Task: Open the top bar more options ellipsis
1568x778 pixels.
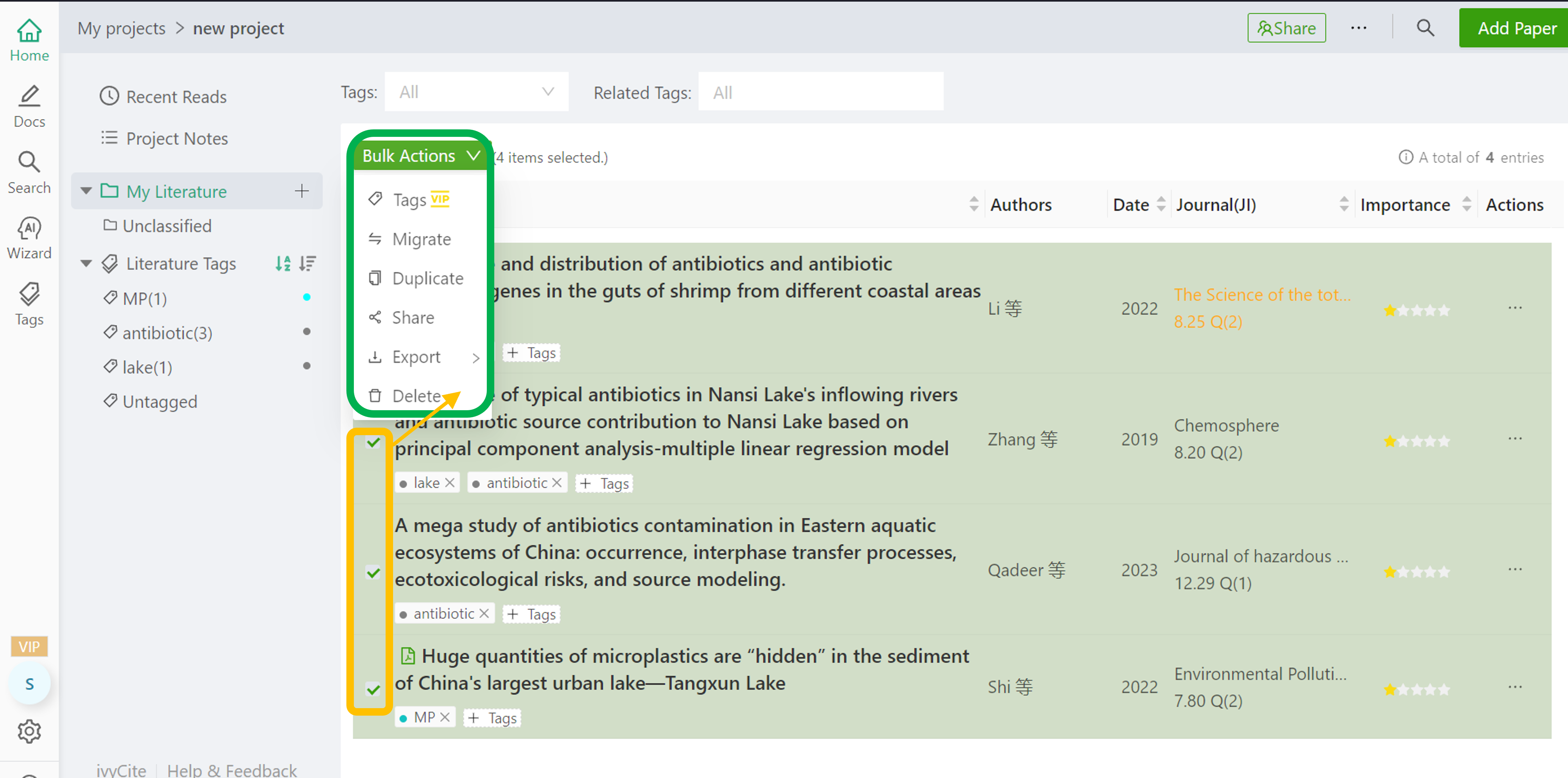Action: pyautogui.click(x=1358, y=28)
